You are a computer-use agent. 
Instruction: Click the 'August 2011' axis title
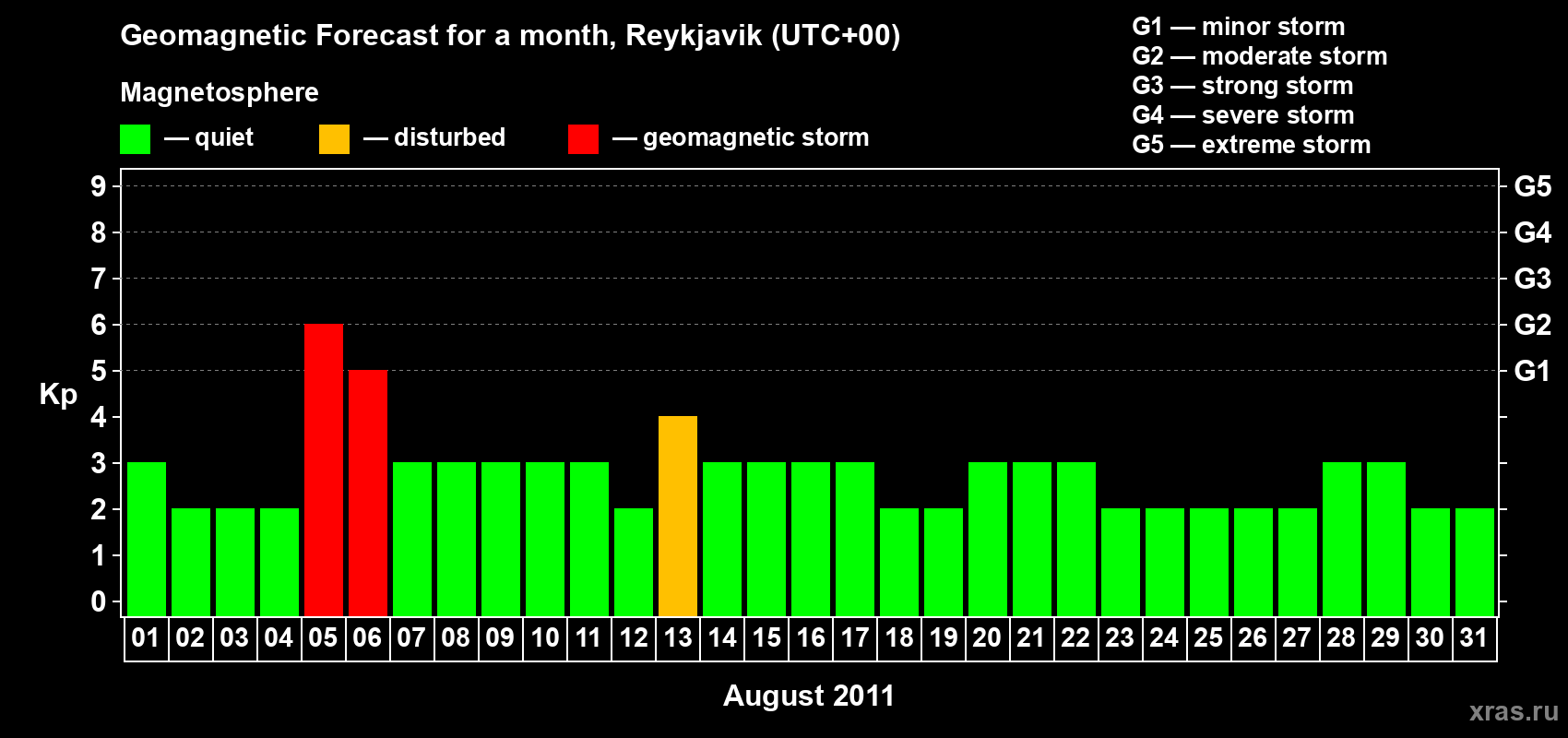[809, 696]
